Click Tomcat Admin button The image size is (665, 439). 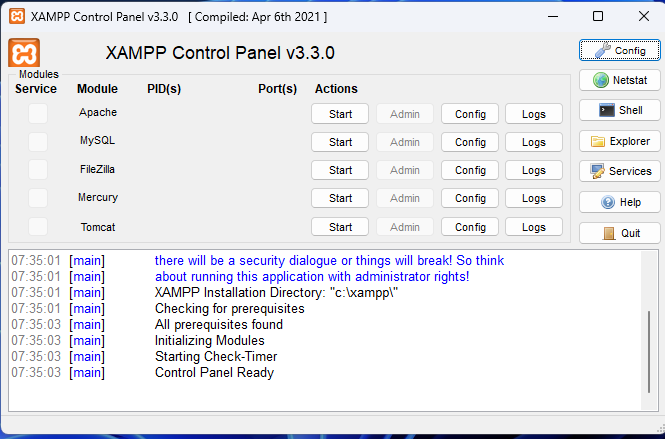(405, 227)
